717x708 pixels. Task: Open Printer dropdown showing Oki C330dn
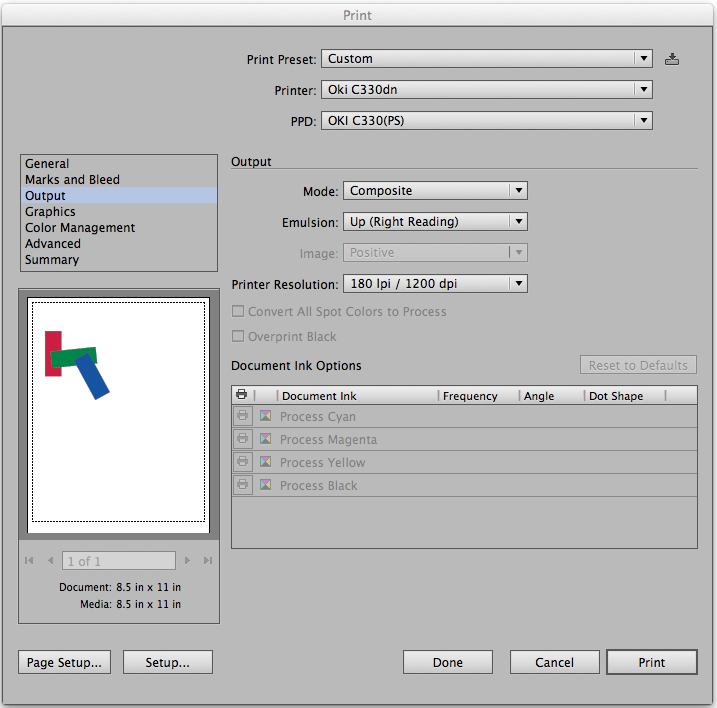(x=487, y=90)
